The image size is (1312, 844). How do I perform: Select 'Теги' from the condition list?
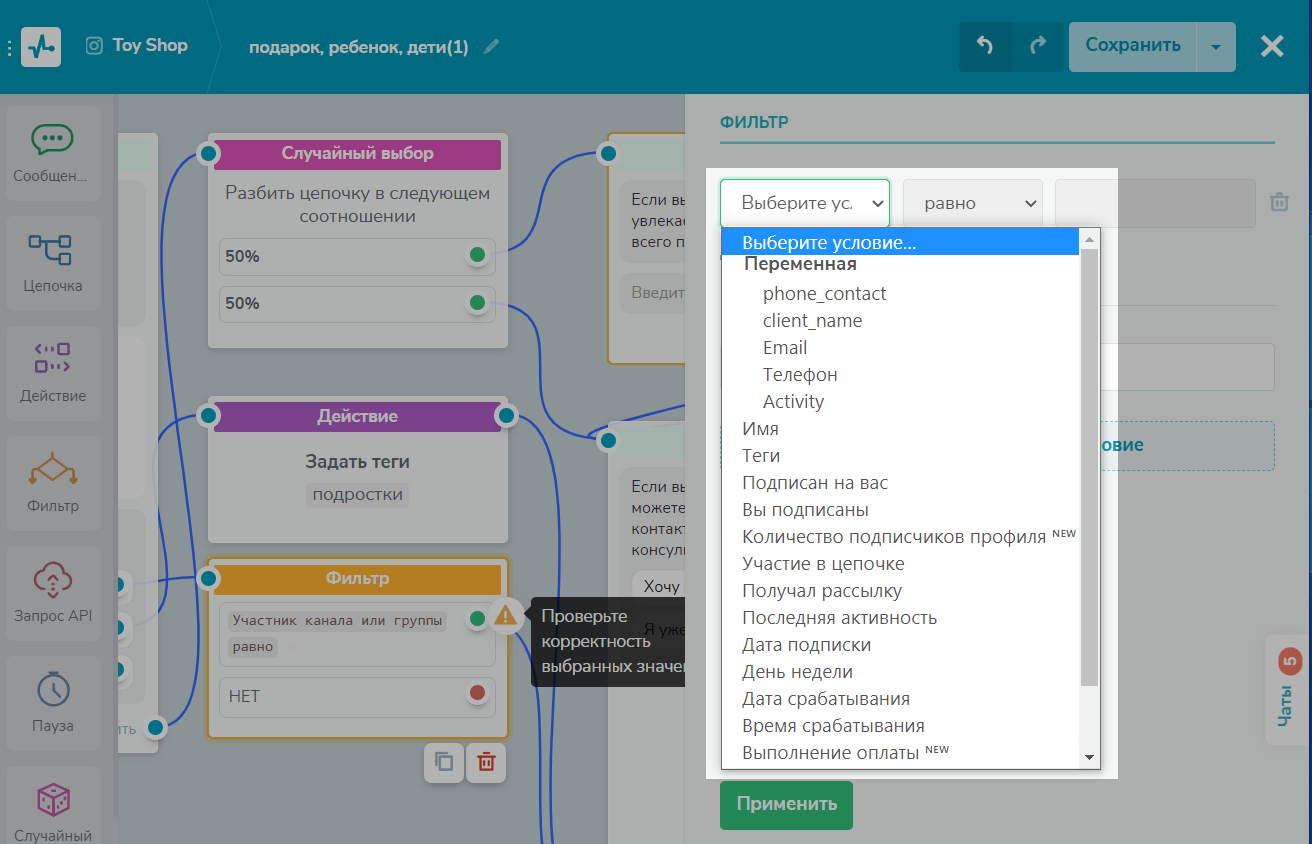pyautogui.click(x=761, y=456)
